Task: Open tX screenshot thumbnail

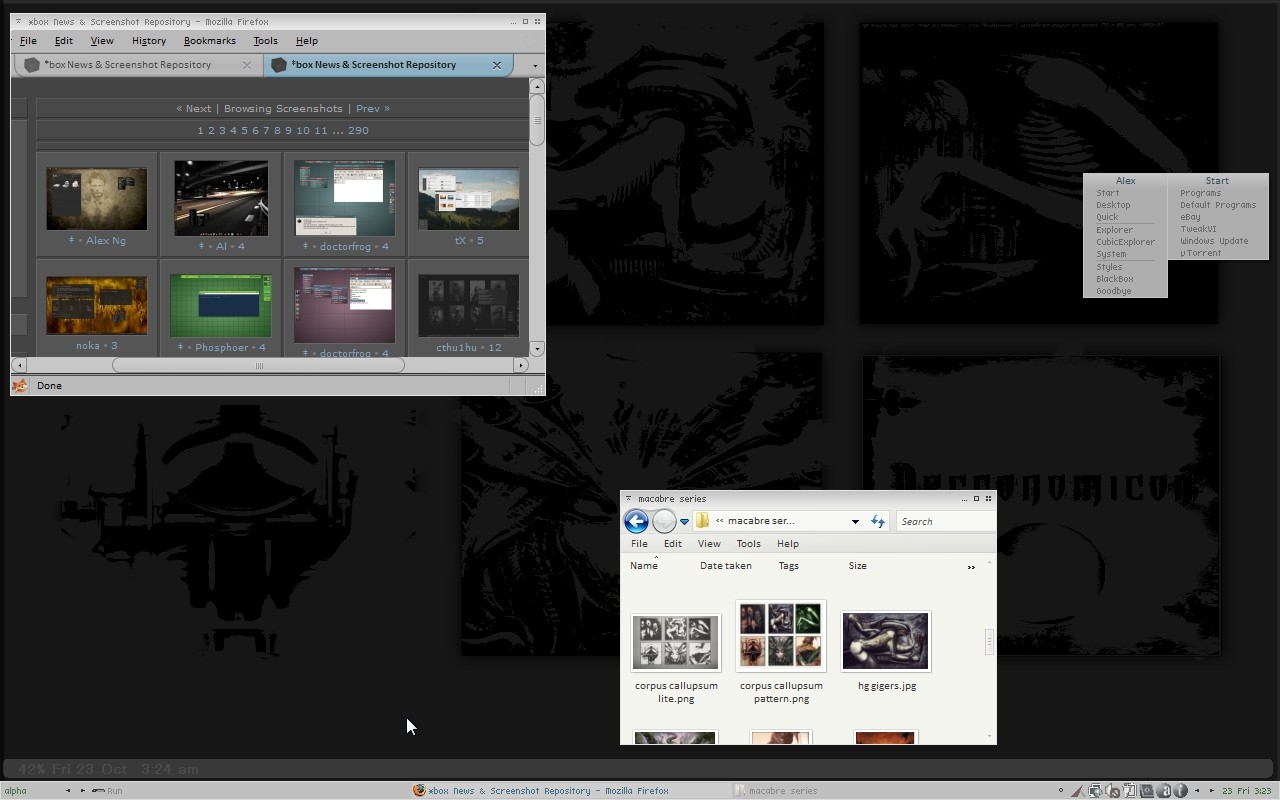Action: pyautogui.click(x=469, y=199)
